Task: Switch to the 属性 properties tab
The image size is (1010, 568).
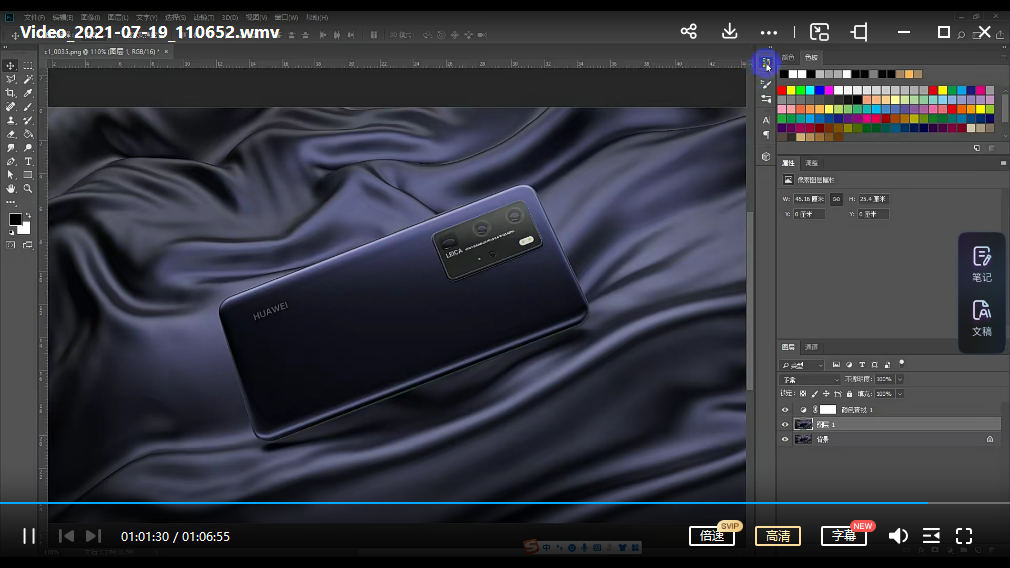Action: click(788, 163)
